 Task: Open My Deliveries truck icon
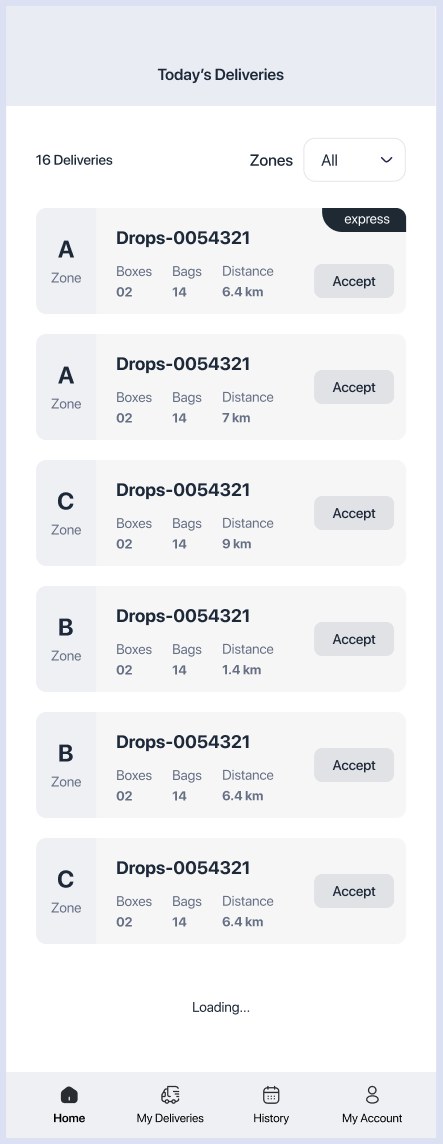170,1094
